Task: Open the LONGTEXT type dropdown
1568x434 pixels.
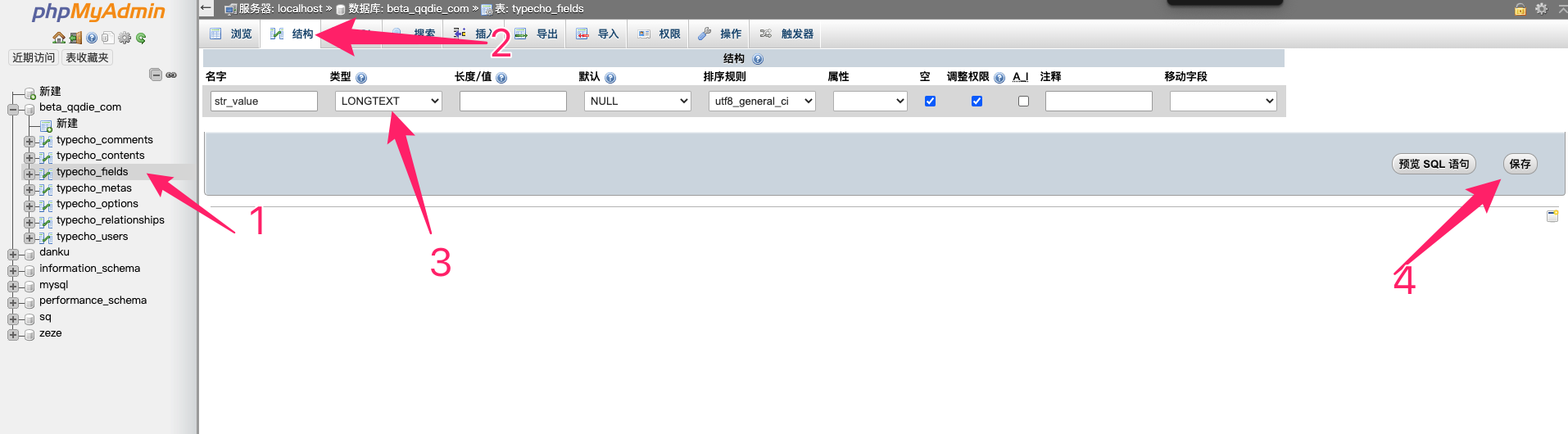Action: pos(388,101)
